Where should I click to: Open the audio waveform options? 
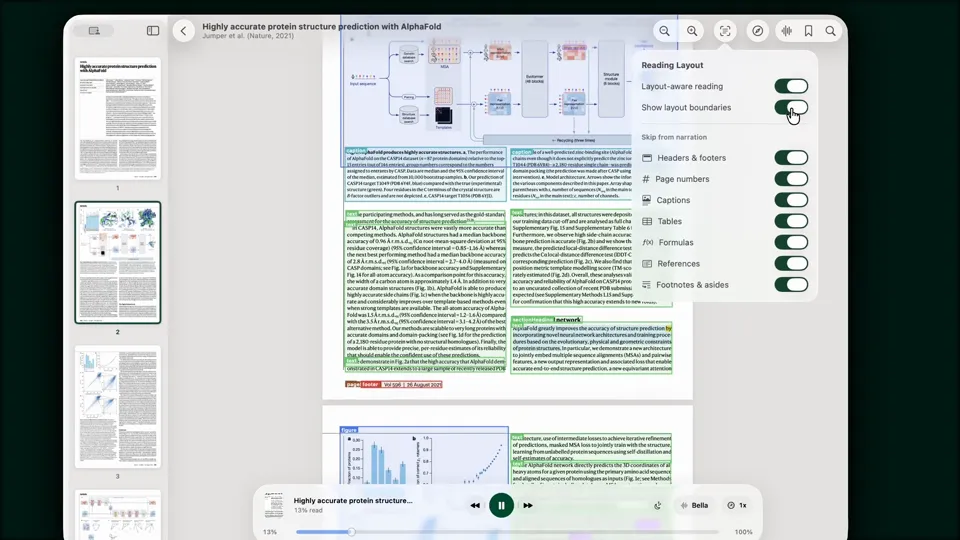787,31
